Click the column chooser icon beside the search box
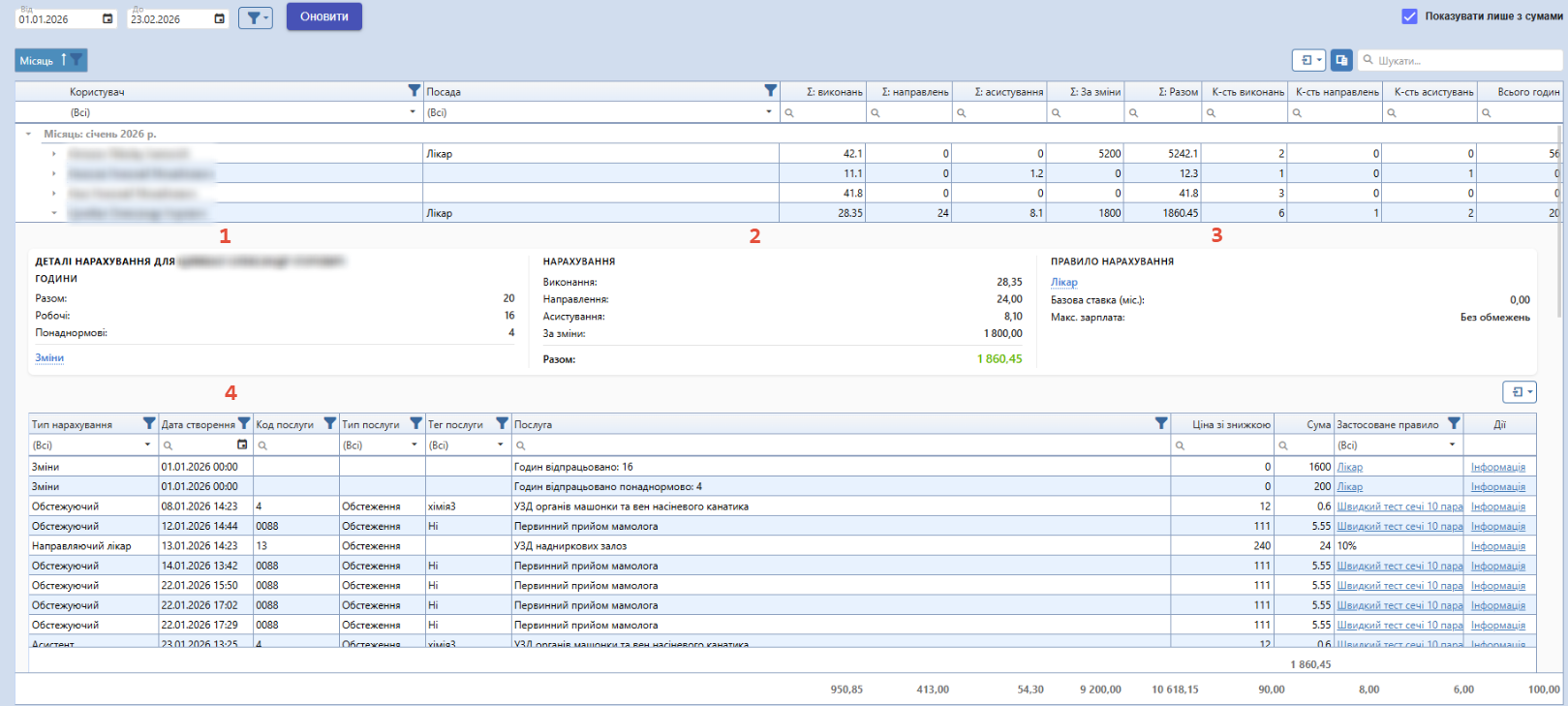The height and width of the screenshot is (706, 1568). pos(1341,60)
